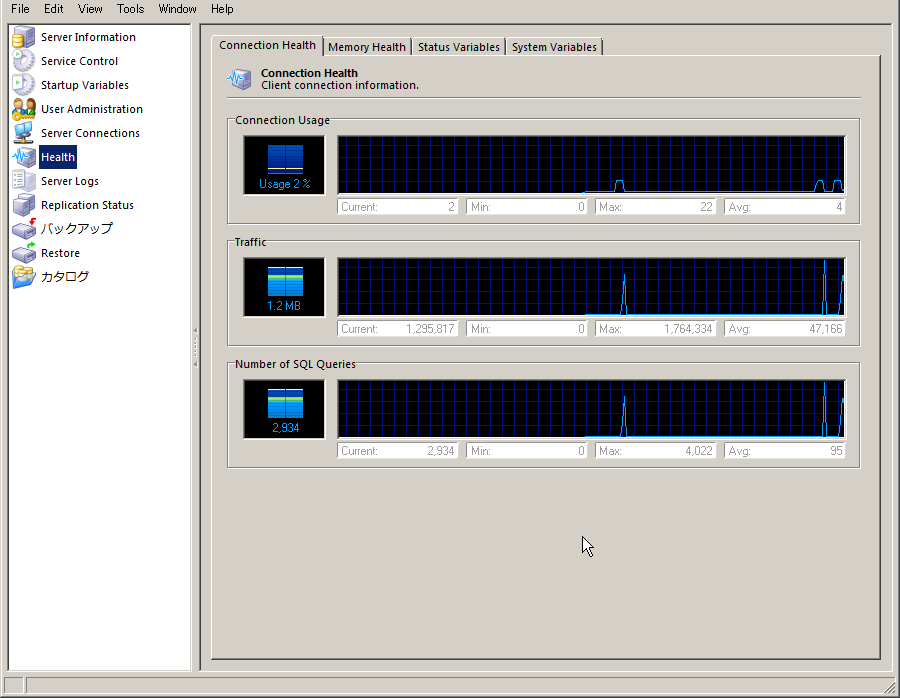
Task: Click the Startup Variables icon
Action: (24, 85)
